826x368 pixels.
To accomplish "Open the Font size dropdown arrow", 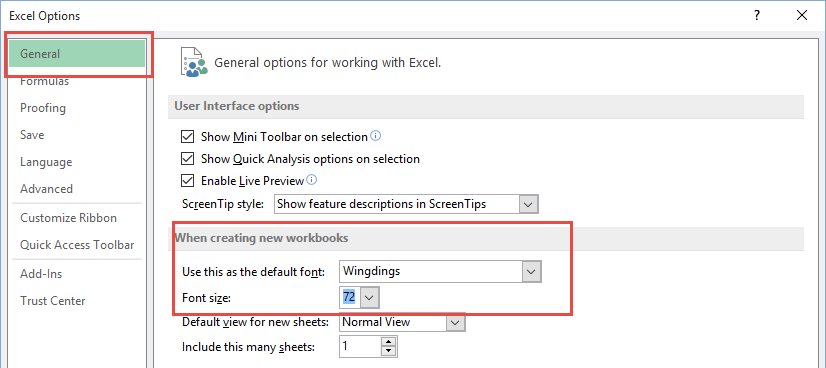I will (369, 298).
